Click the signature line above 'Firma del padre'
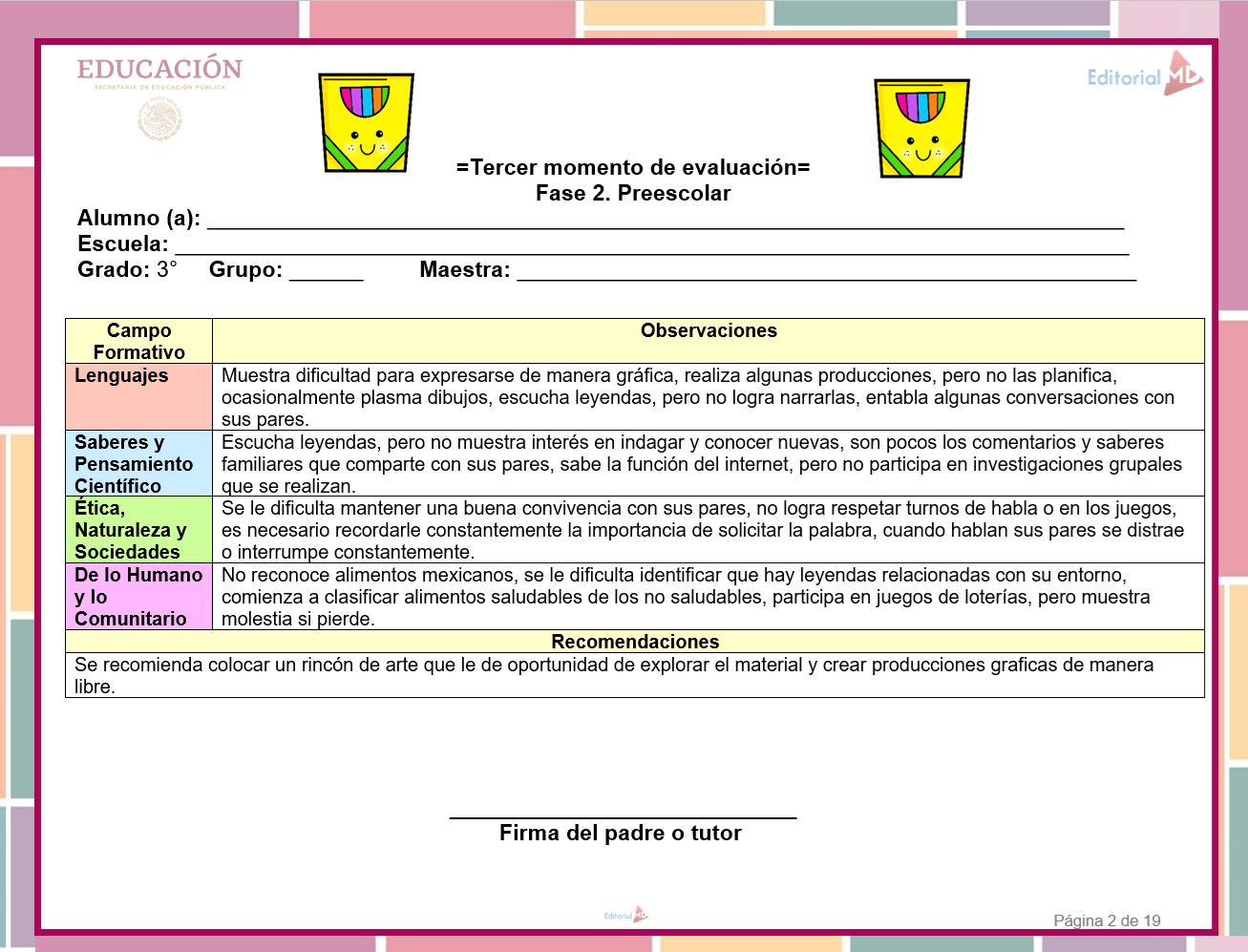The width and height of the screenshot is (1248, 952). pyautogui.click(x=623, y=817)
